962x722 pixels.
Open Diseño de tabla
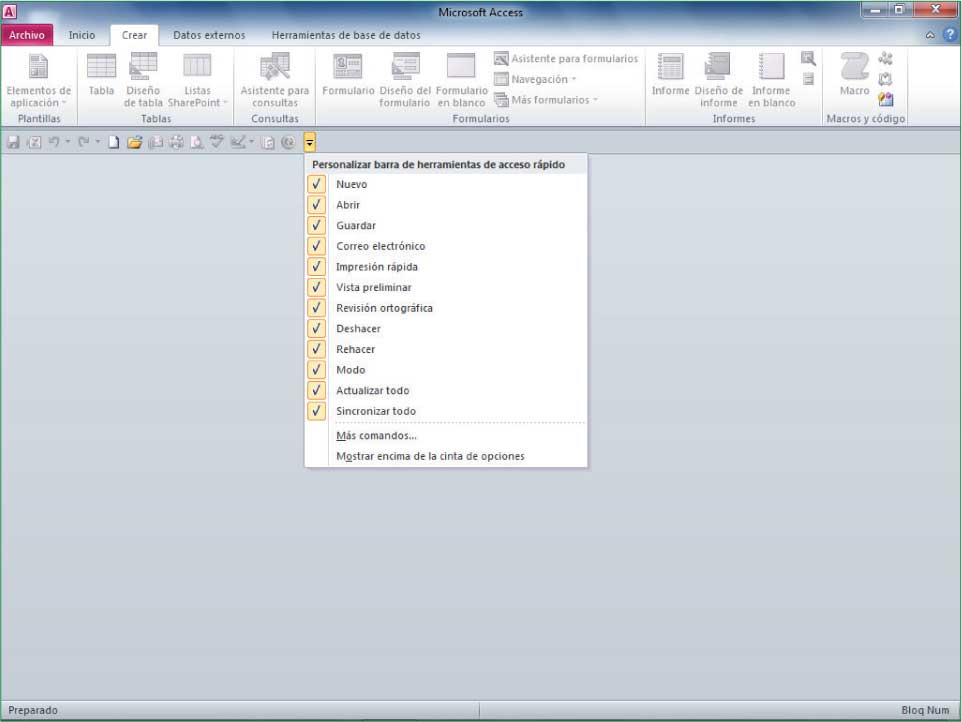pos(144,80)
